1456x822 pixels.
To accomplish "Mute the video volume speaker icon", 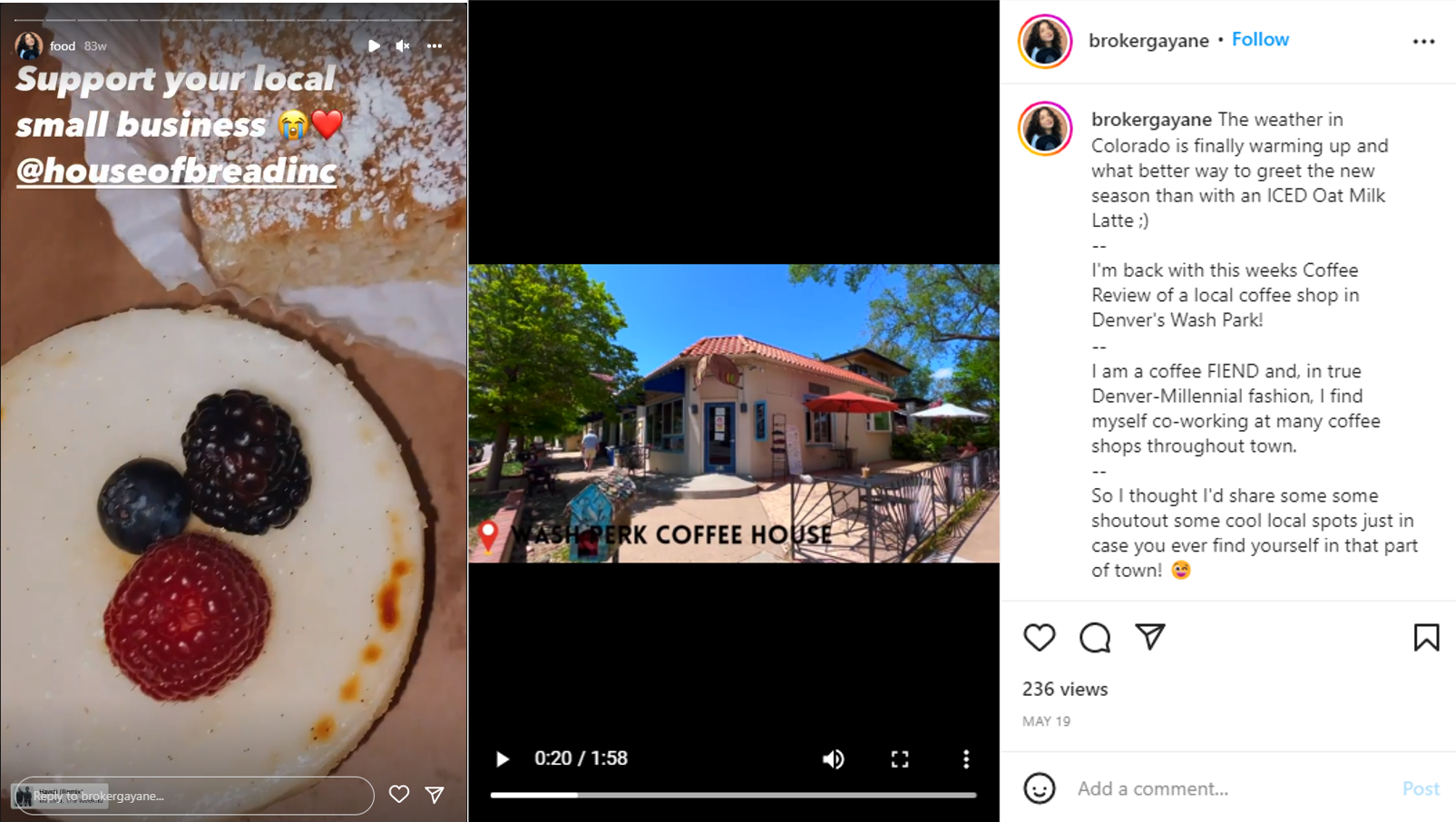I will [x=833, y=758].
